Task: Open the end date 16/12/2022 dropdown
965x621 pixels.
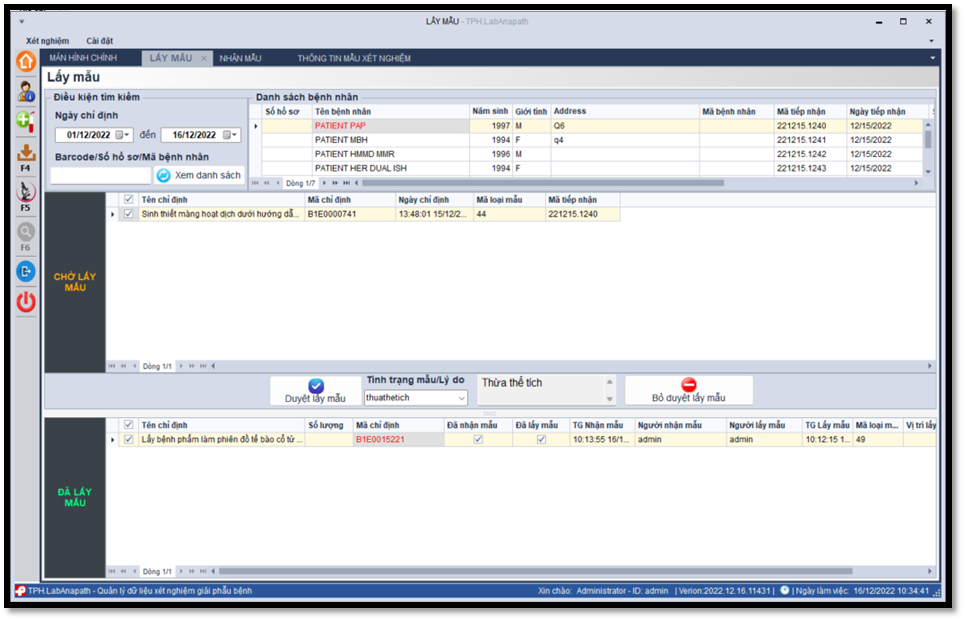Action: click(230, 135)
